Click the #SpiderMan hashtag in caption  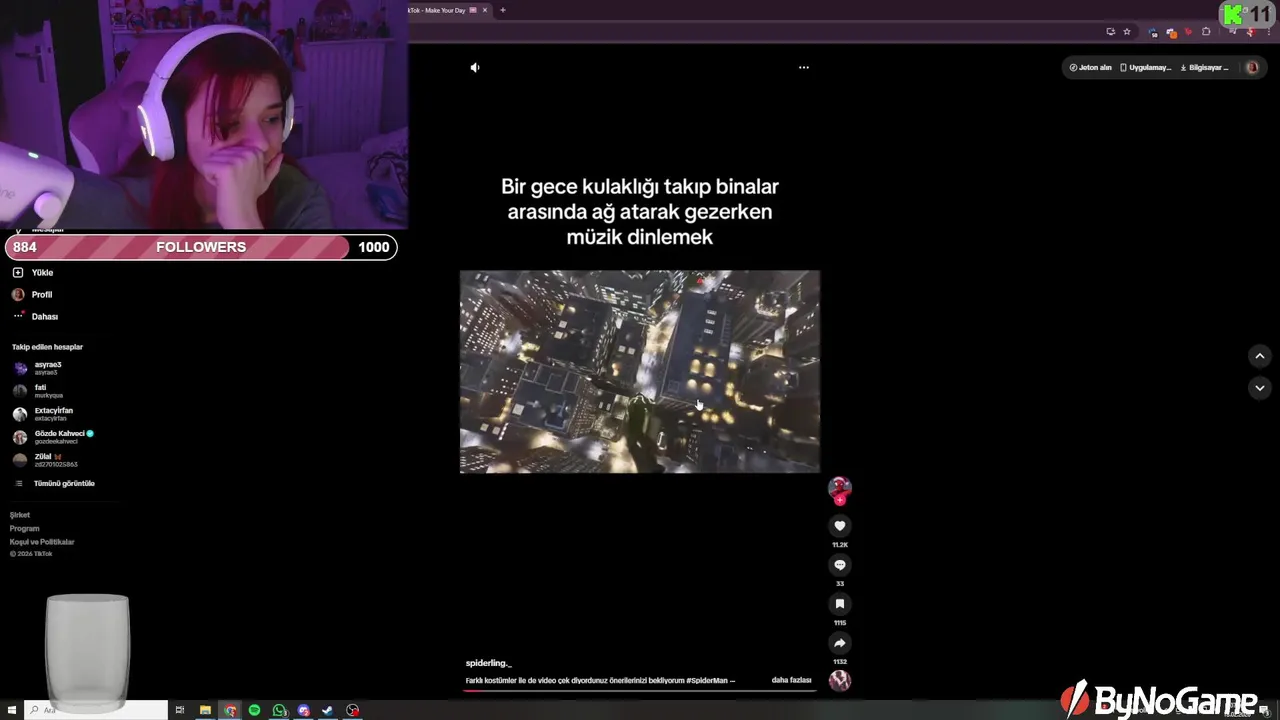(707, 680)
